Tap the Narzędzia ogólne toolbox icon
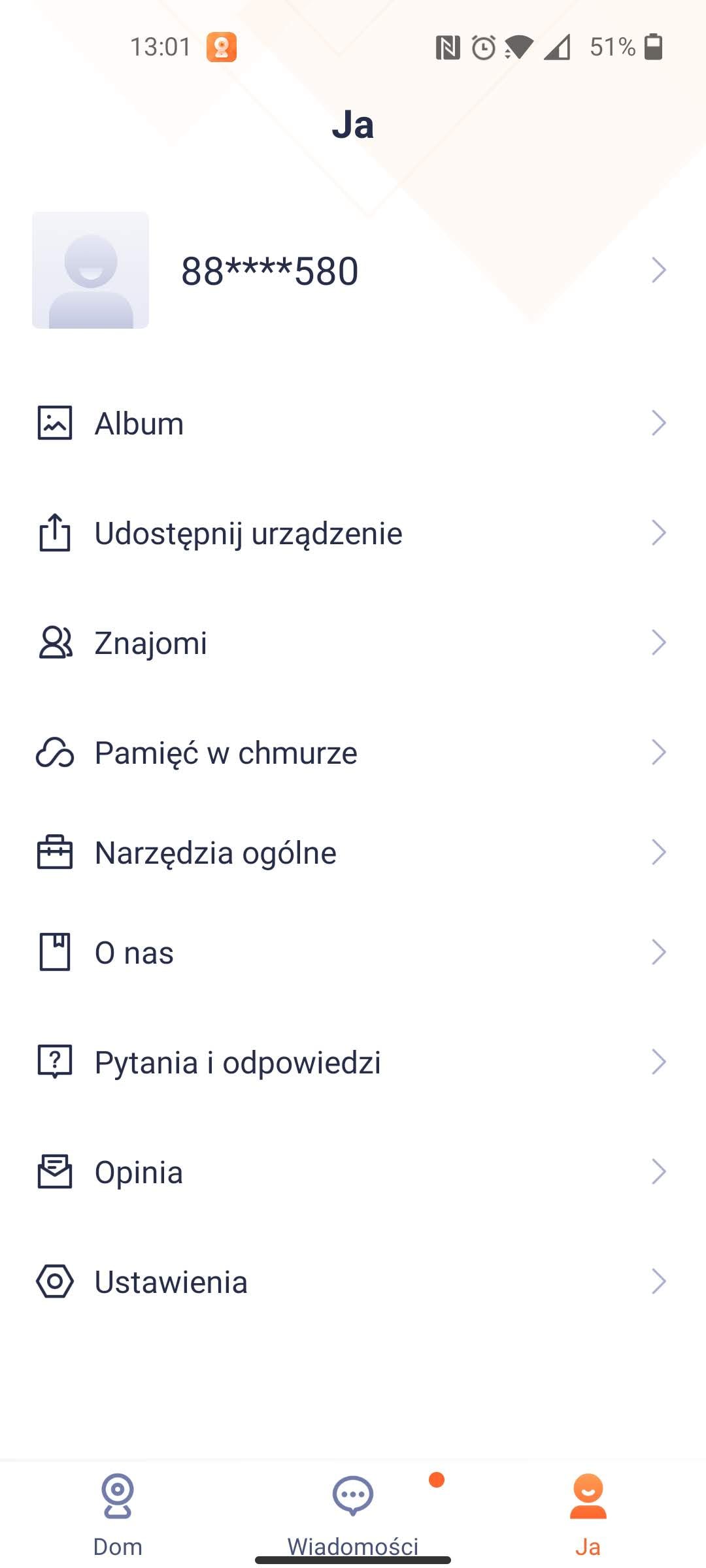Image resolution: width=706 pixels, height=1568 pixels. click(x=55, y=852)
